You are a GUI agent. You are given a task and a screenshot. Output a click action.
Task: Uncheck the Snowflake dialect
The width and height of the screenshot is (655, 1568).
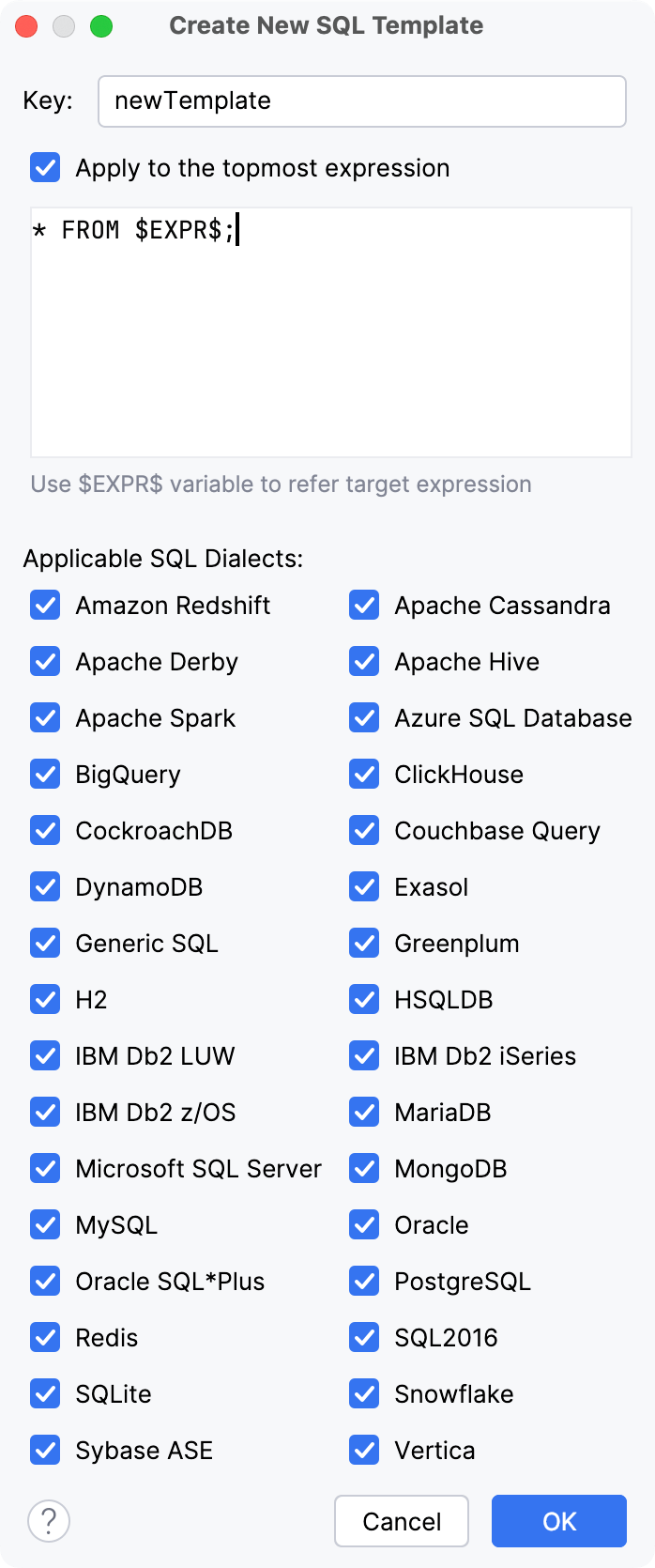coord(363,1393)
